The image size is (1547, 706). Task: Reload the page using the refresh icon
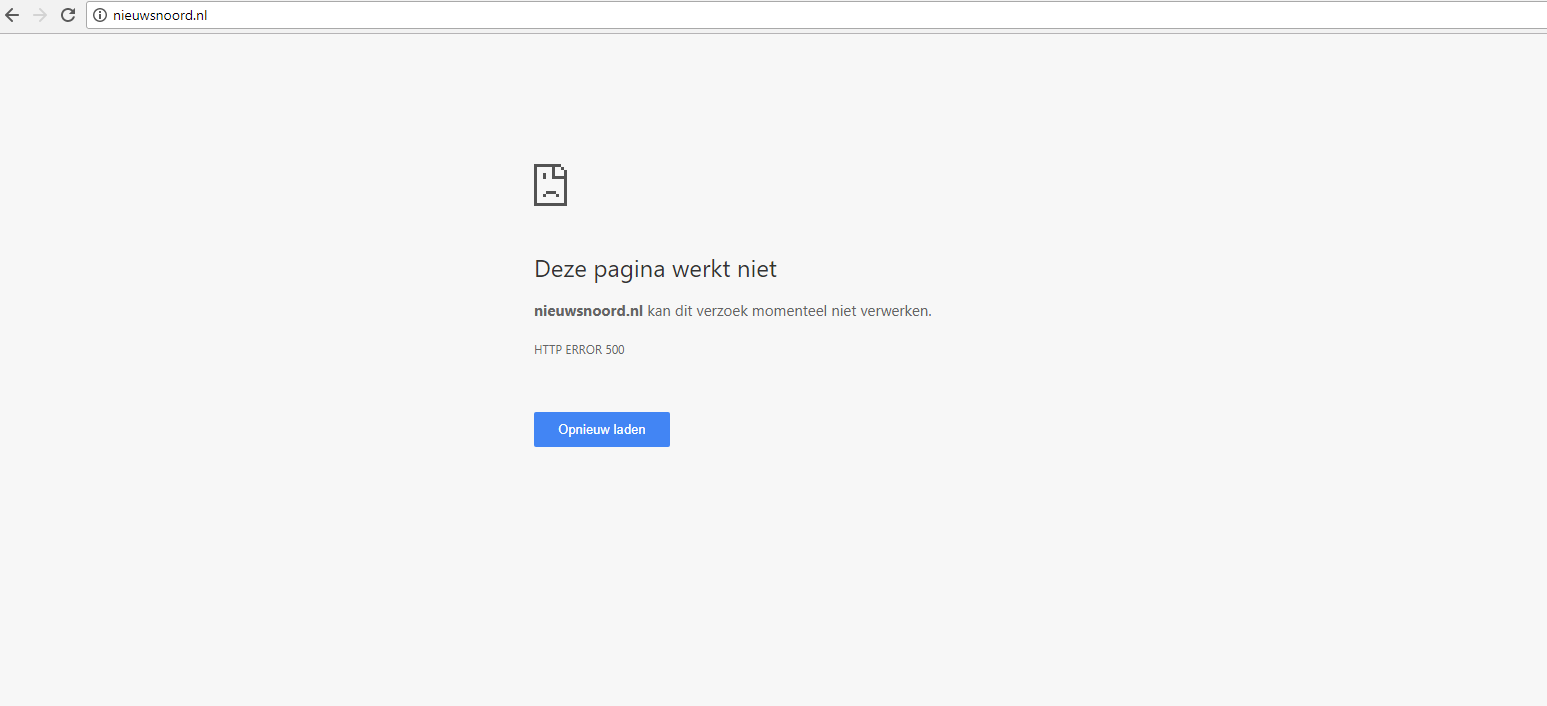68,15
